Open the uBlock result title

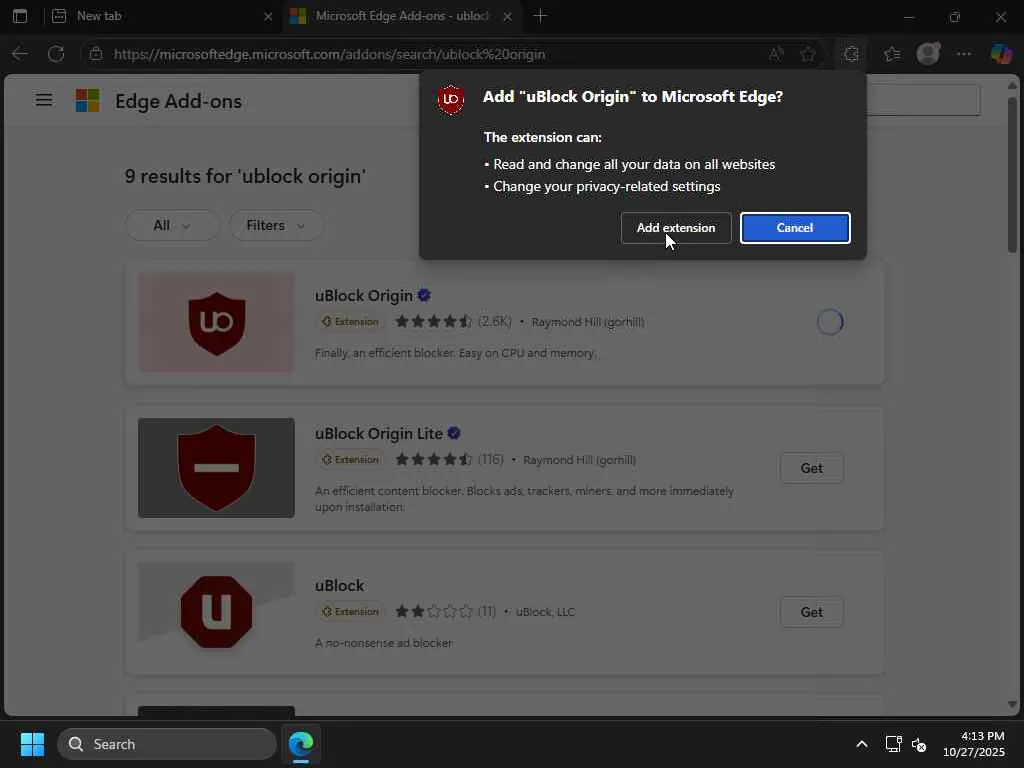340,586
